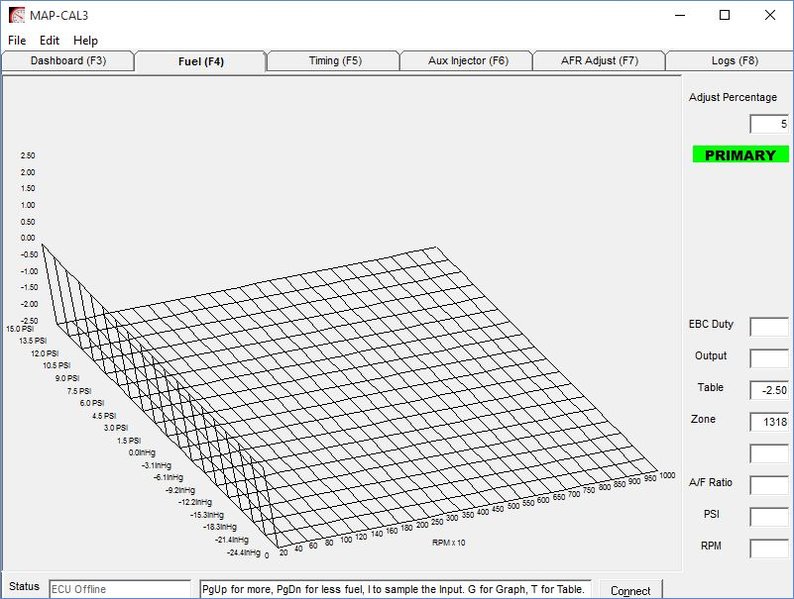This screenshot has height=599, width=794.
Task: Click the '2.50' vertical axis label
Action: tap(28, 155)
